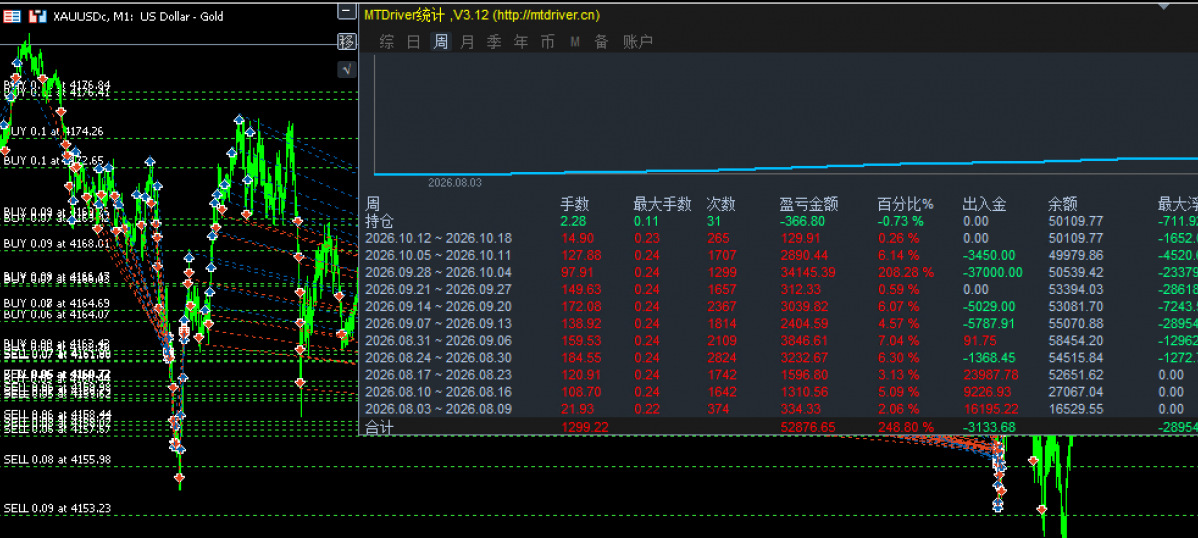Viewport: 1198px width, 538px height.
Task: Click the red-blue chart icon beside XAUUSDc title
Action: point(37,15)
